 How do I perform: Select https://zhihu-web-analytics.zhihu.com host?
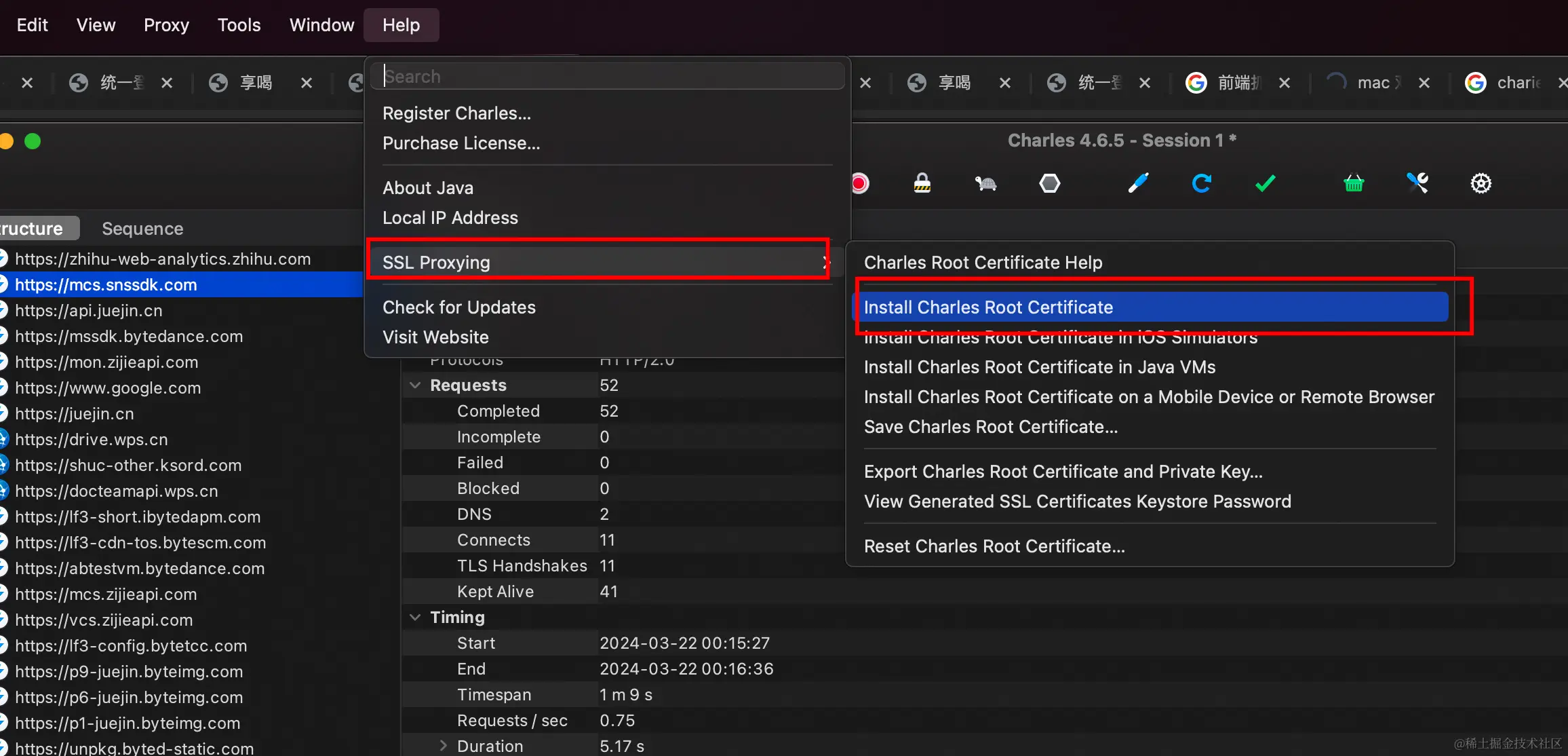(x=163, y=259)
